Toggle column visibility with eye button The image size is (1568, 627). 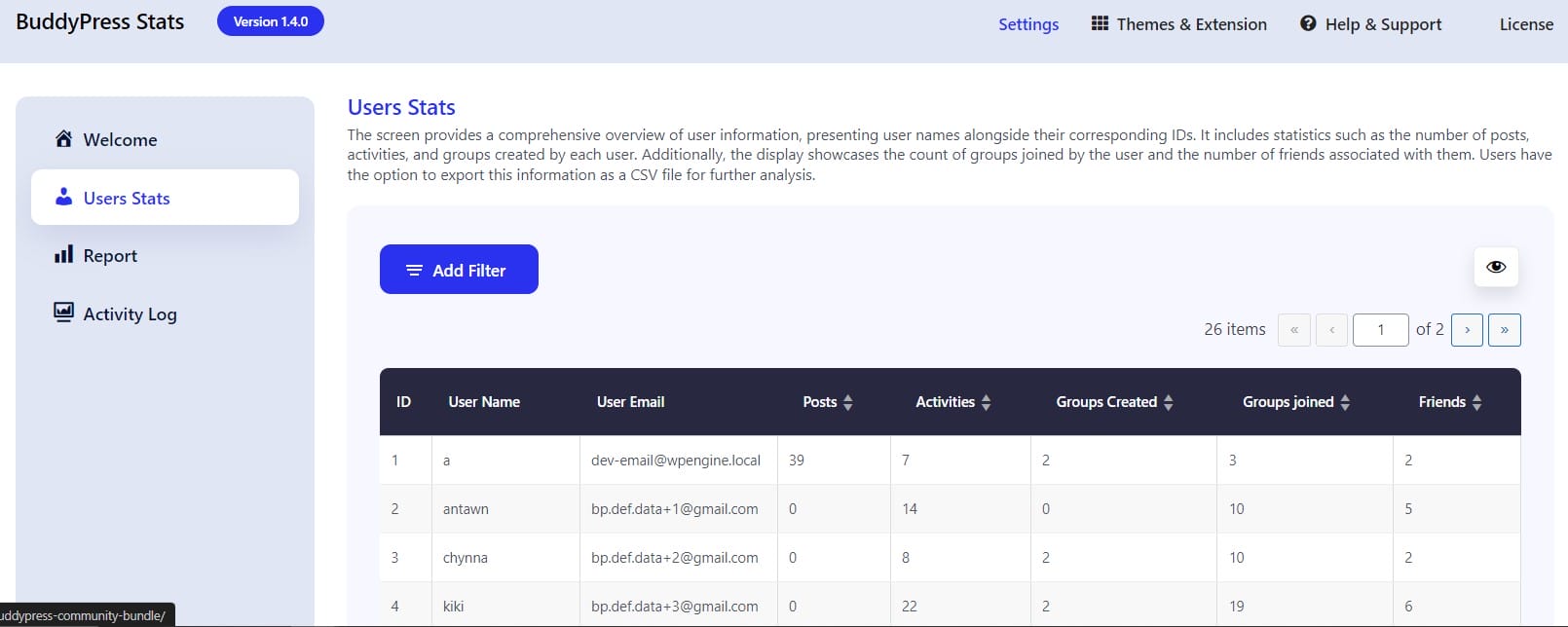(1496, 267)
